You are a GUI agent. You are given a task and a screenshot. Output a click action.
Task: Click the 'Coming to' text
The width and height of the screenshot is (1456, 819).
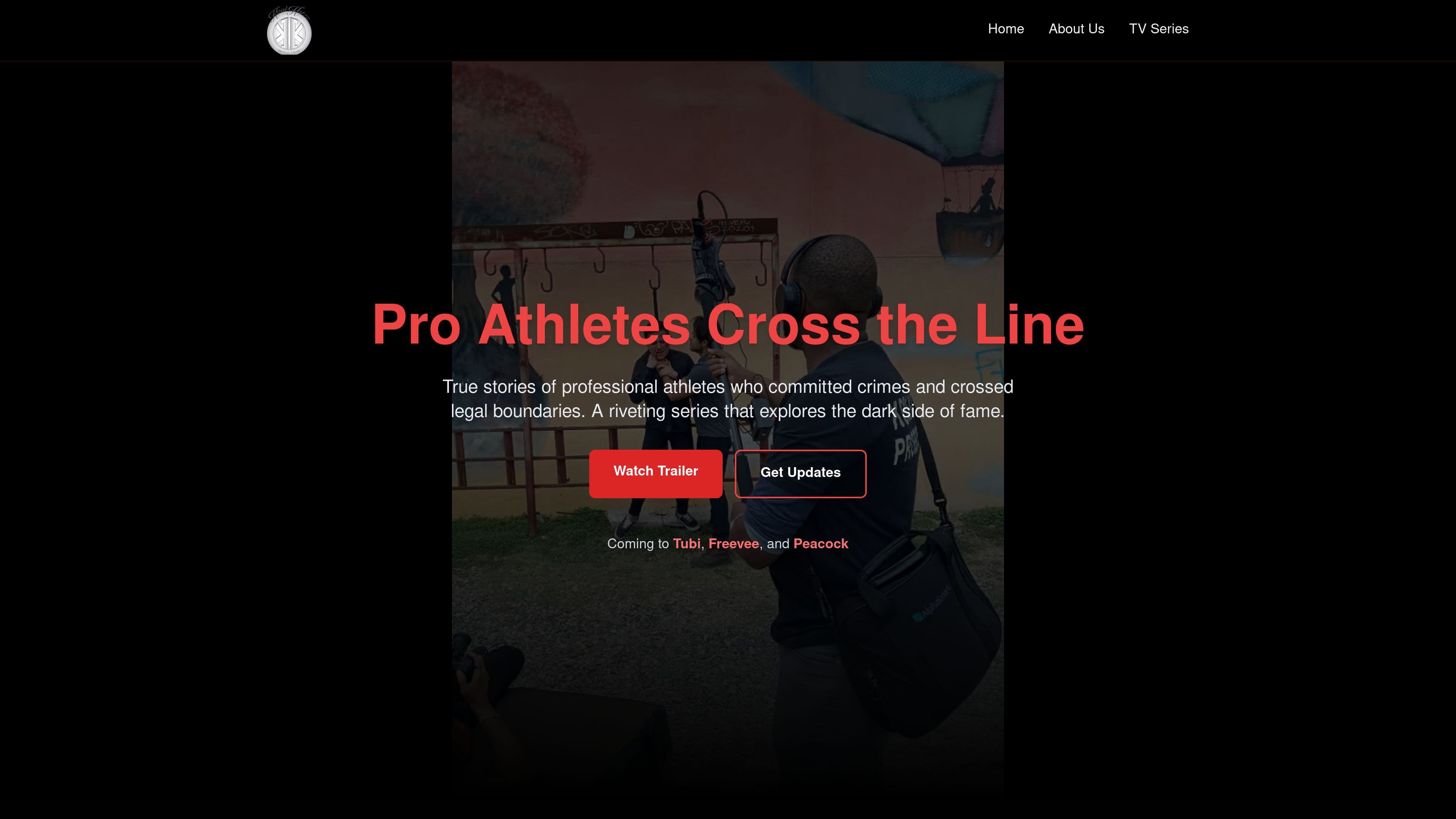(x=637, y=544)
